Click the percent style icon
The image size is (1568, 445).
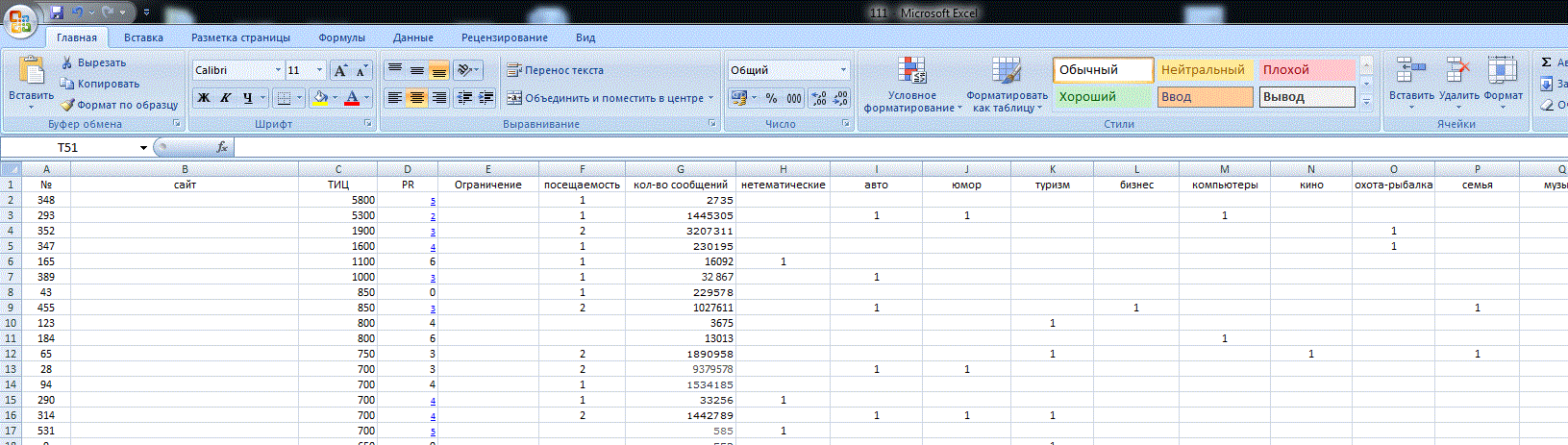click(x=771, y=98)
